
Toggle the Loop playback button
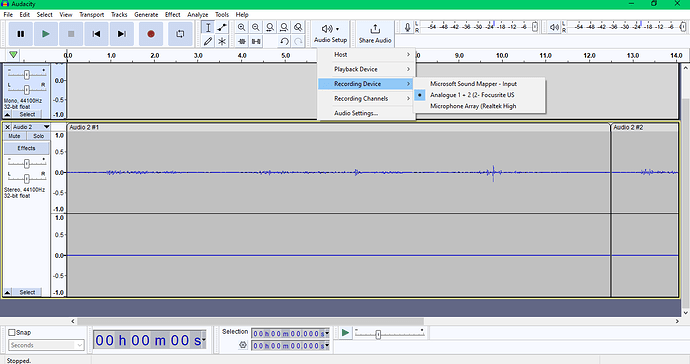pos(180,34)
